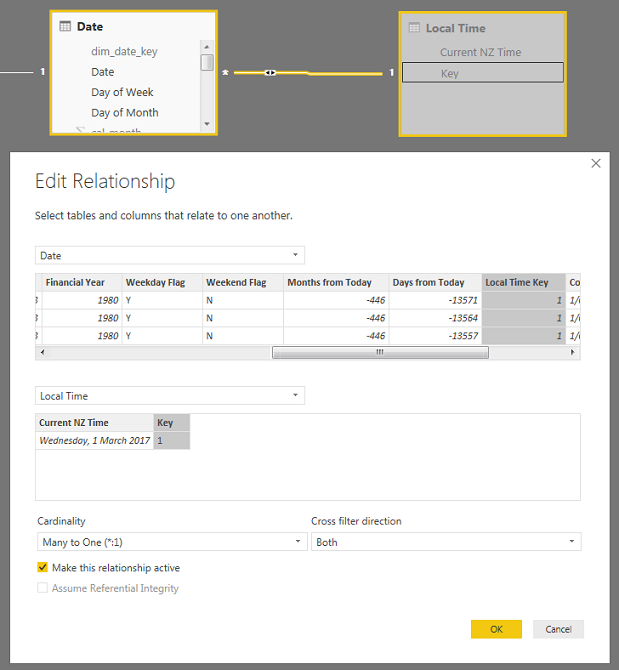The image size is (619, 670).
Task: Select the Days from Today column header
Action: point(436,282)
